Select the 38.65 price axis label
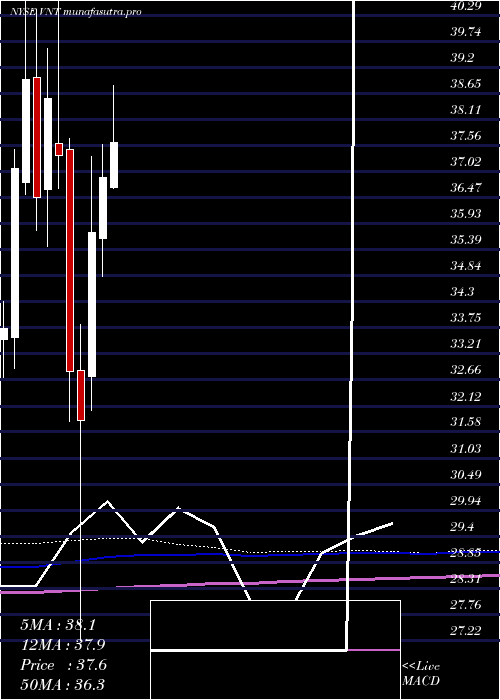The image size is (500, 700). 466,84
